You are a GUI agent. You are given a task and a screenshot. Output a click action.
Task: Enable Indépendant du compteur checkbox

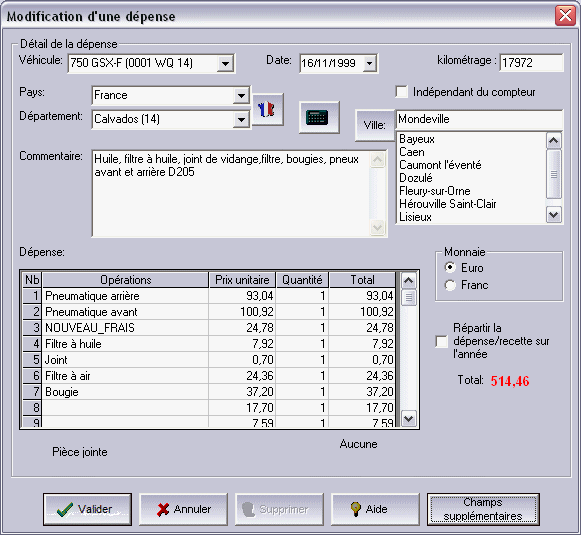(402, 92)
